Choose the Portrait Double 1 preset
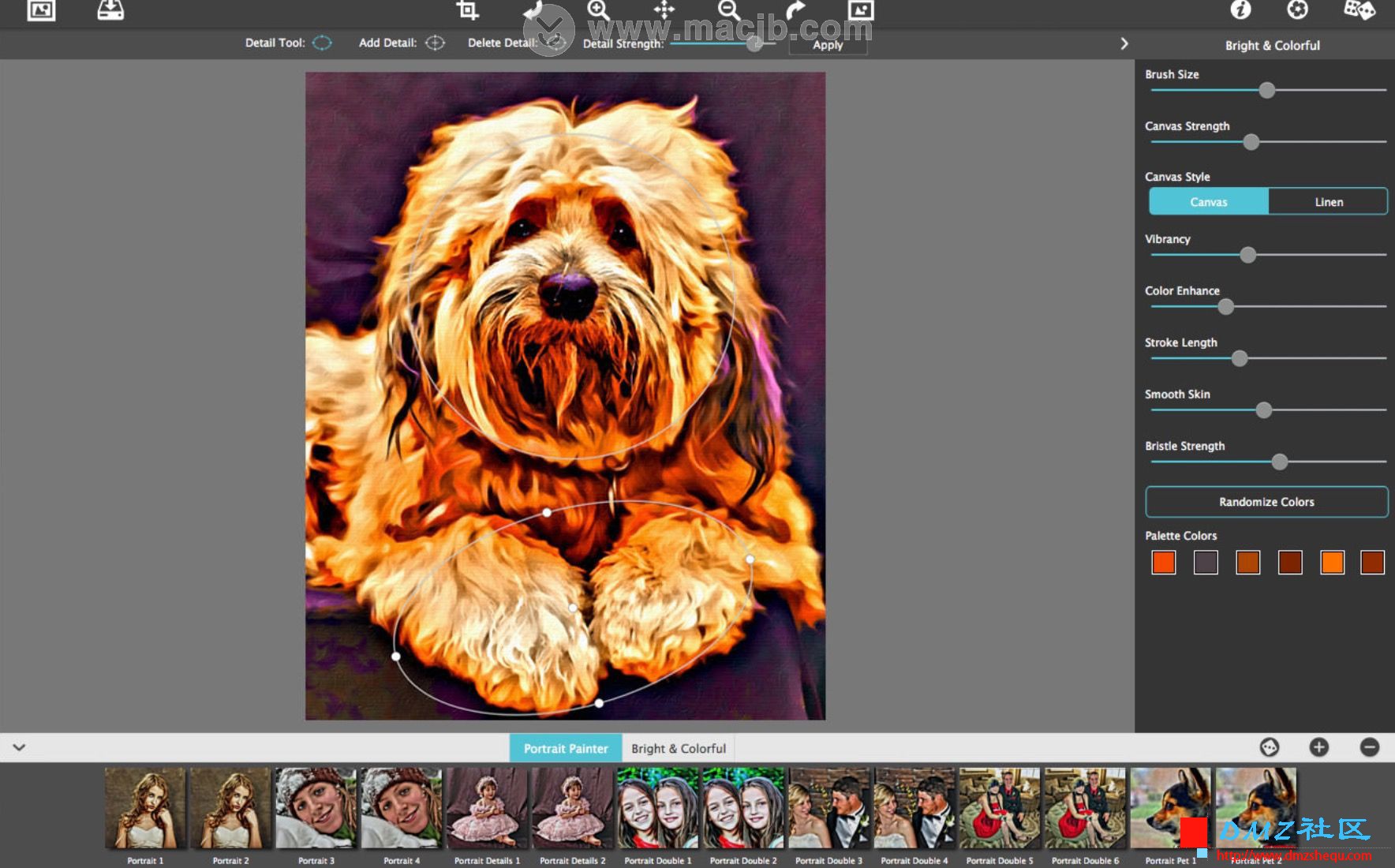Screen dimensions: 1395x868 tap(657, 809)
